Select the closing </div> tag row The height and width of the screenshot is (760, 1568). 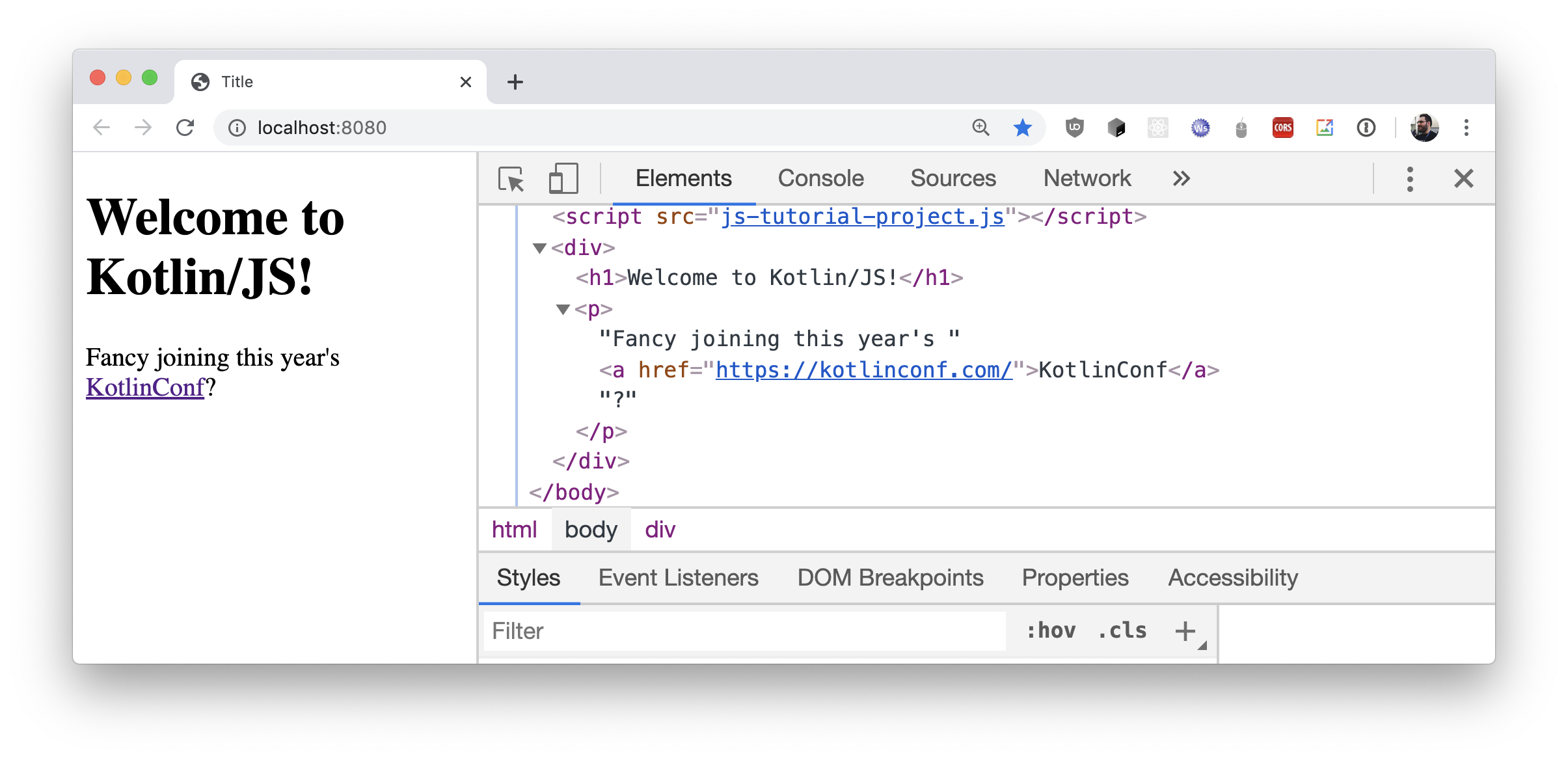click(x=591, y=462)
